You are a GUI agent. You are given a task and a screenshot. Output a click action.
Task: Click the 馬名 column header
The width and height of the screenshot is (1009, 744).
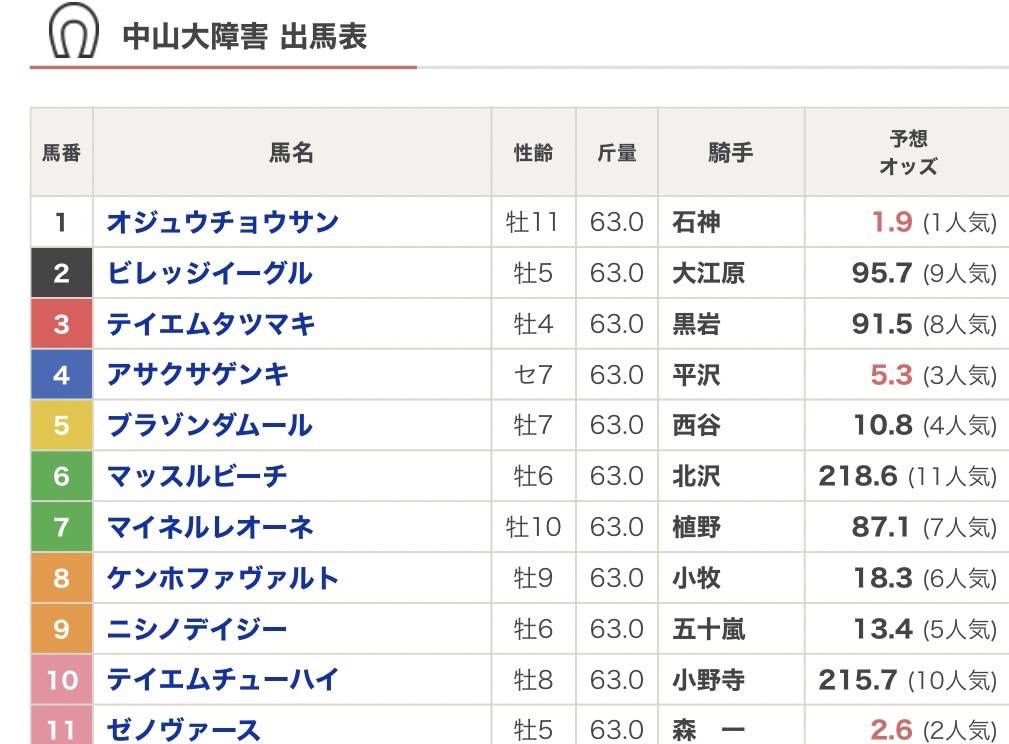pyautogui.click(x=291, y=153)
